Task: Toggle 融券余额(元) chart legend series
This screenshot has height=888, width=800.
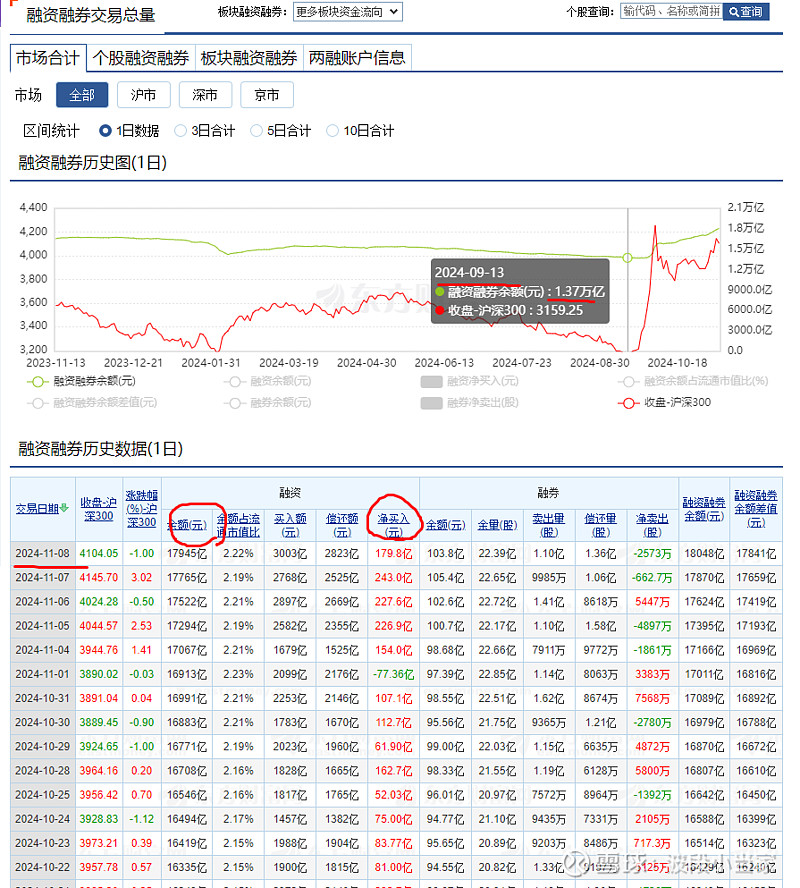Action: (267, 403)
